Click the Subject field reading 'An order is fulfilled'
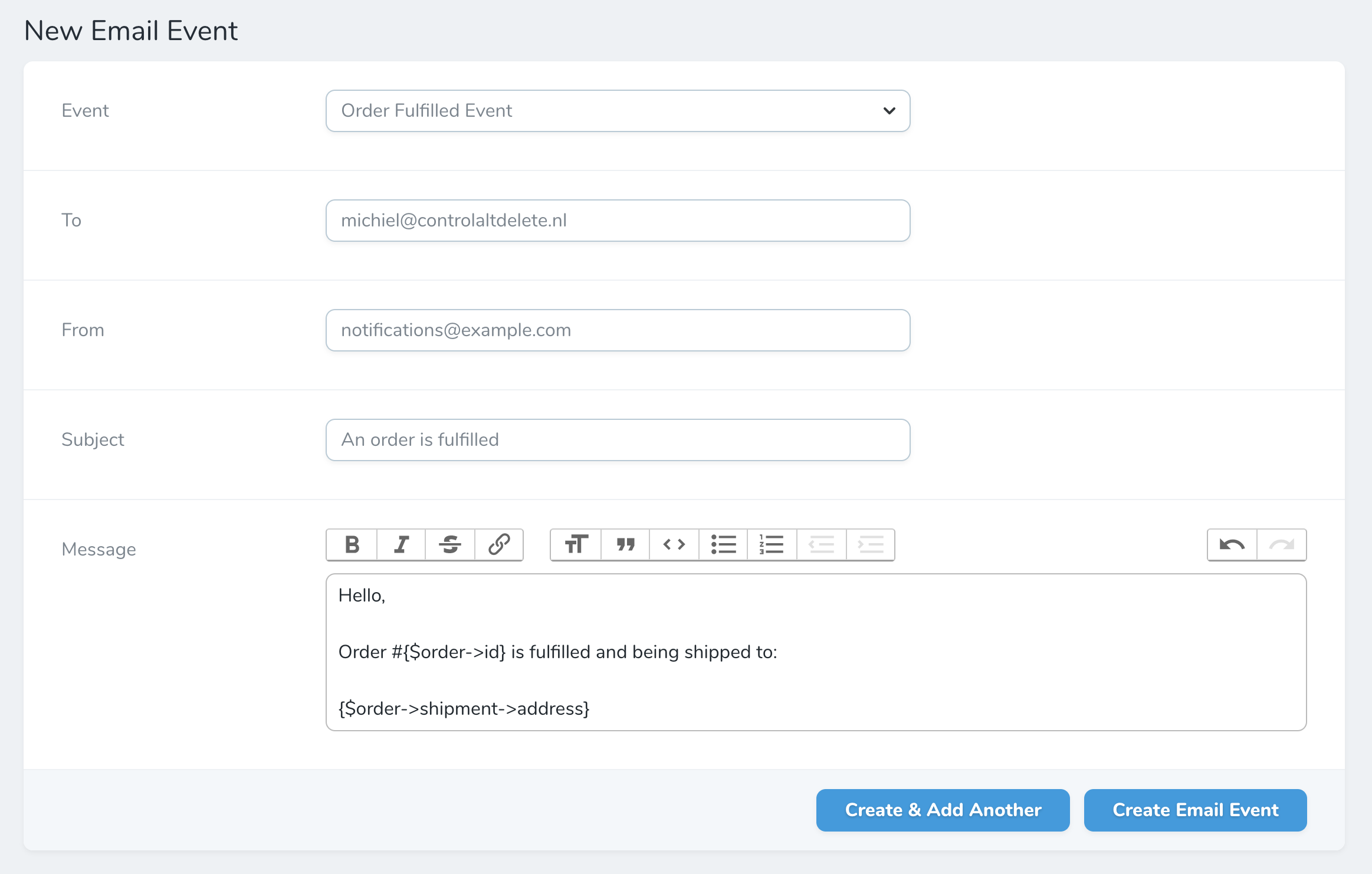 [617, 439]
